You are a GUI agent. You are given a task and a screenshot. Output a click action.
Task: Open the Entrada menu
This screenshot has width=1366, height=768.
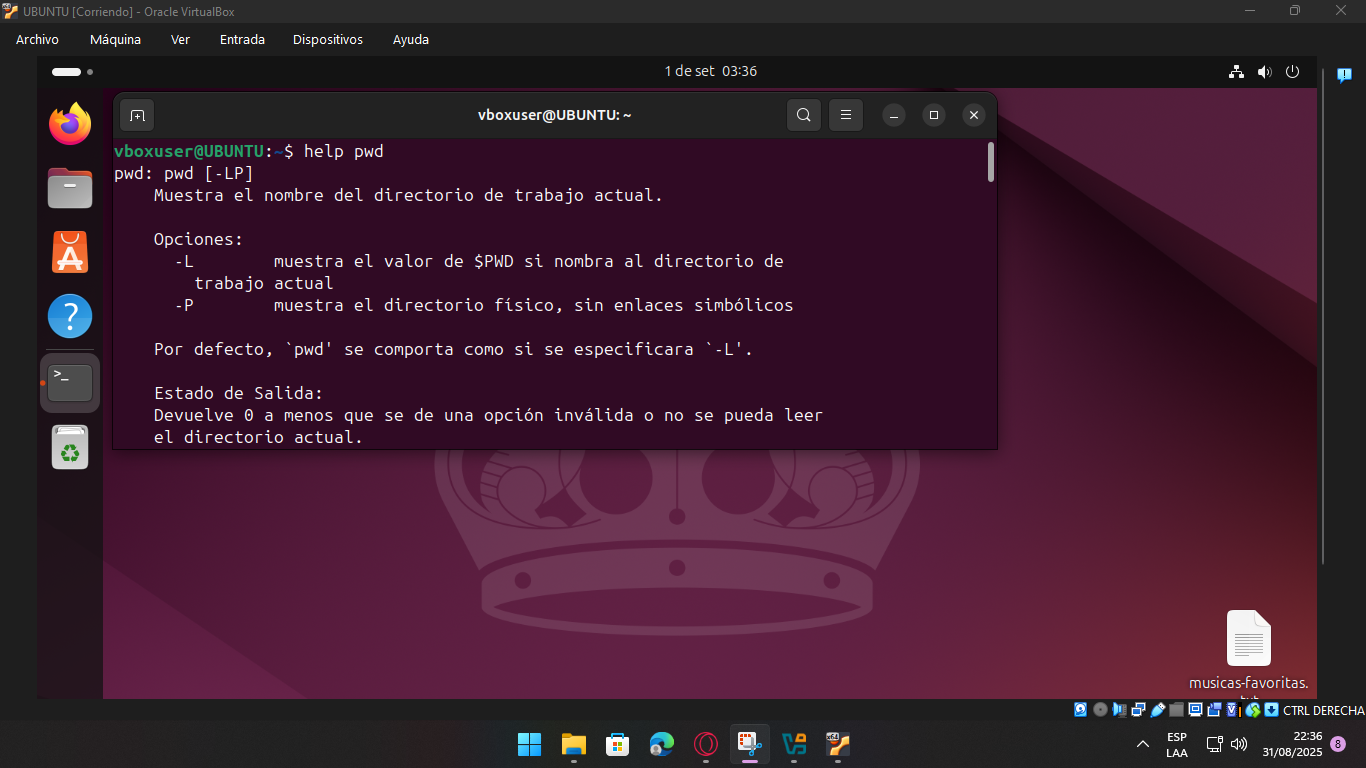coord(242,40)
